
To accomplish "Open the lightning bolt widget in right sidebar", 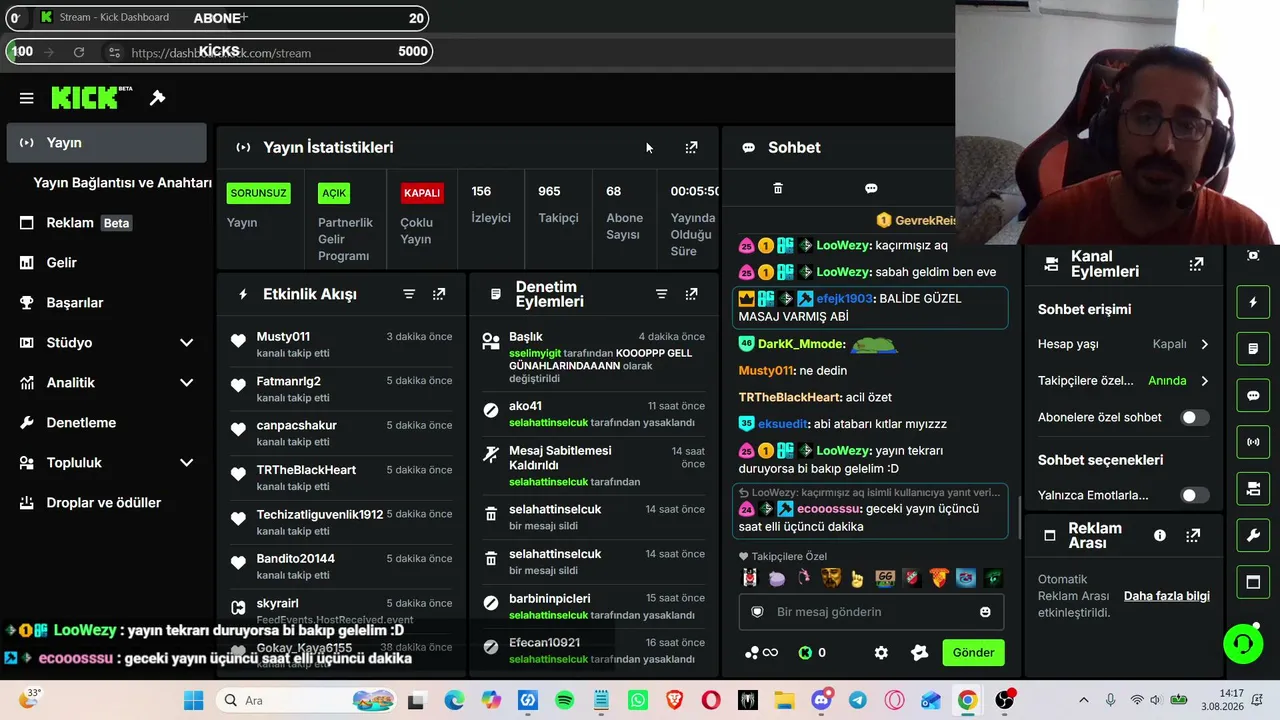I will click(x=1253, y=302).
